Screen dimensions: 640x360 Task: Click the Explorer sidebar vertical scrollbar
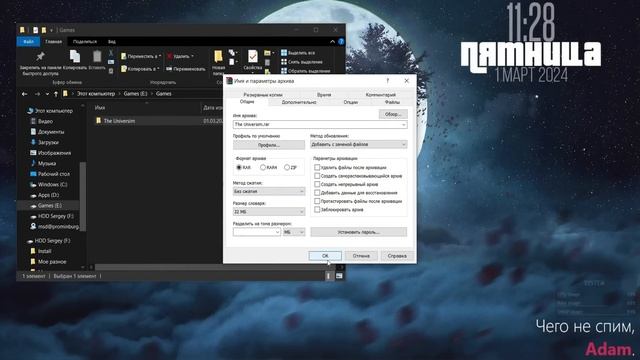[x=83, y=196]
